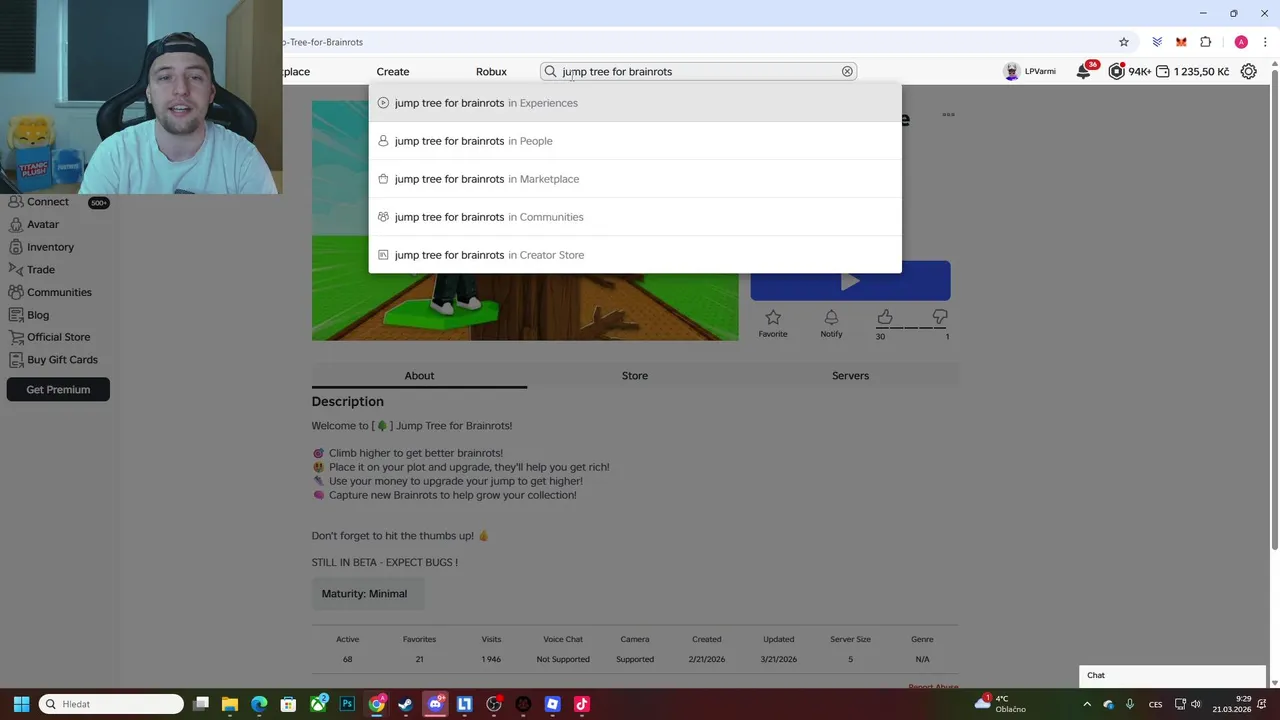This screenshot has height=720, width=1280.
Task: Give the game a thumbs down
Action: point(940,317)
